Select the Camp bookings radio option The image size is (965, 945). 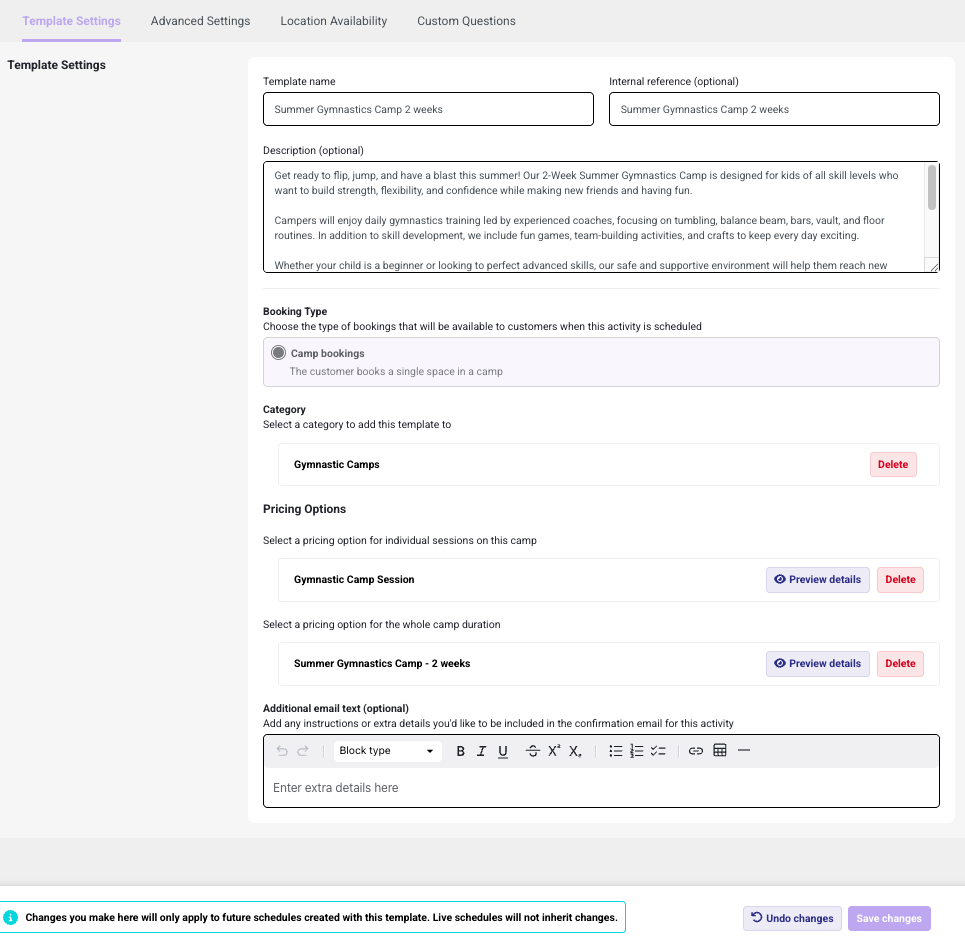(x=278, y=353)
